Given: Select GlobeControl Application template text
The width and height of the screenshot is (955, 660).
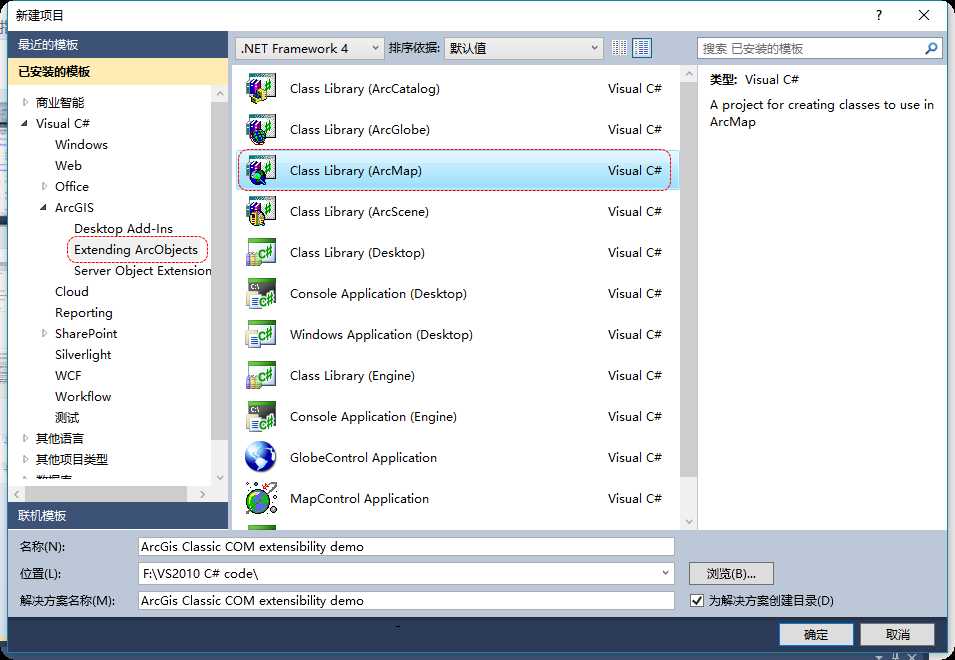Looking at the screenshot, I should click(363, 458).
